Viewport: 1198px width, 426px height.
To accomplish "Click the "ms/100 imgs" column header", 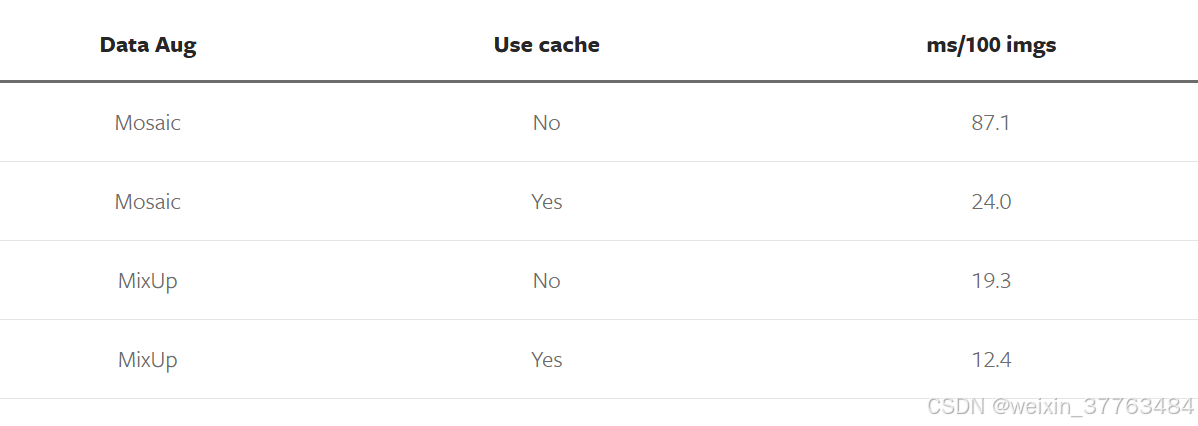I will (x=991, y=45).
